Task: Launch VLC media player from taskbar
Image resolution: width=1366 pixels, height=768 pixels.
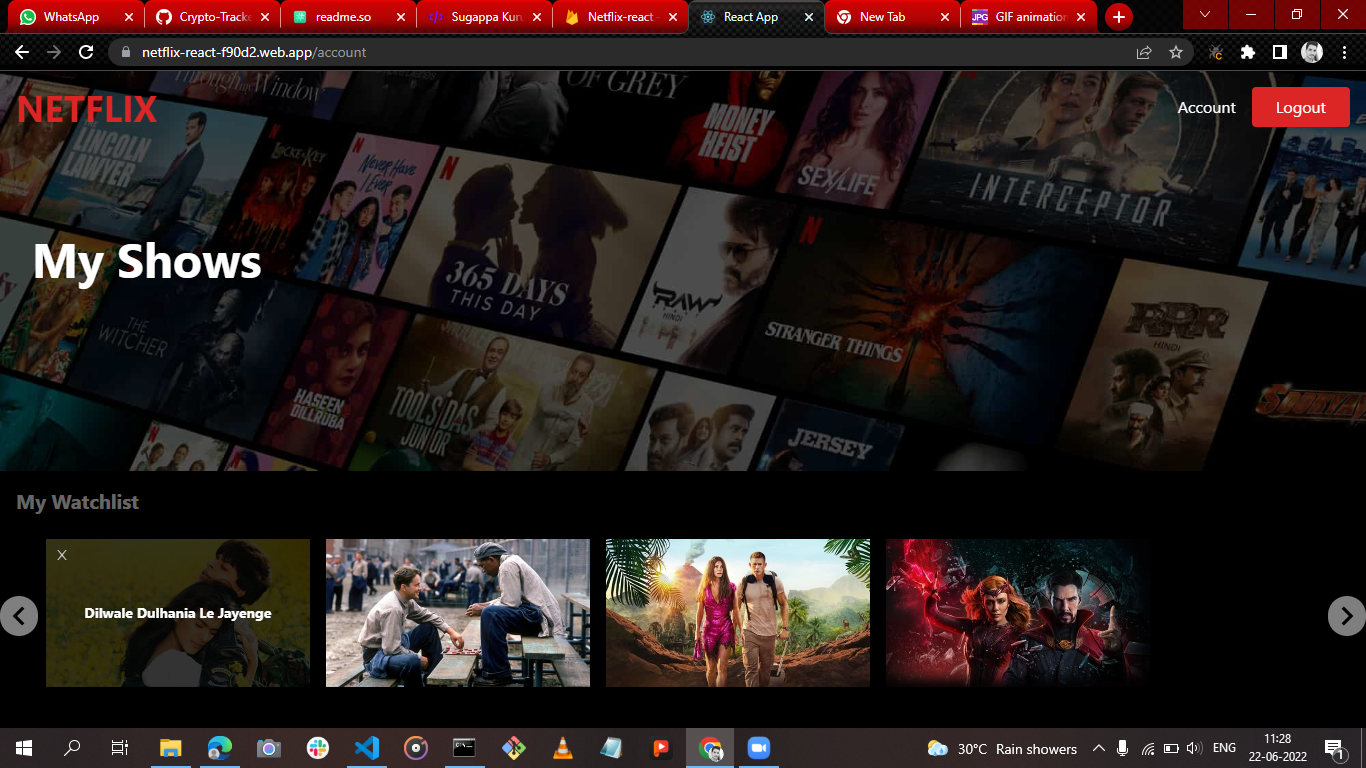Action: 563,748
